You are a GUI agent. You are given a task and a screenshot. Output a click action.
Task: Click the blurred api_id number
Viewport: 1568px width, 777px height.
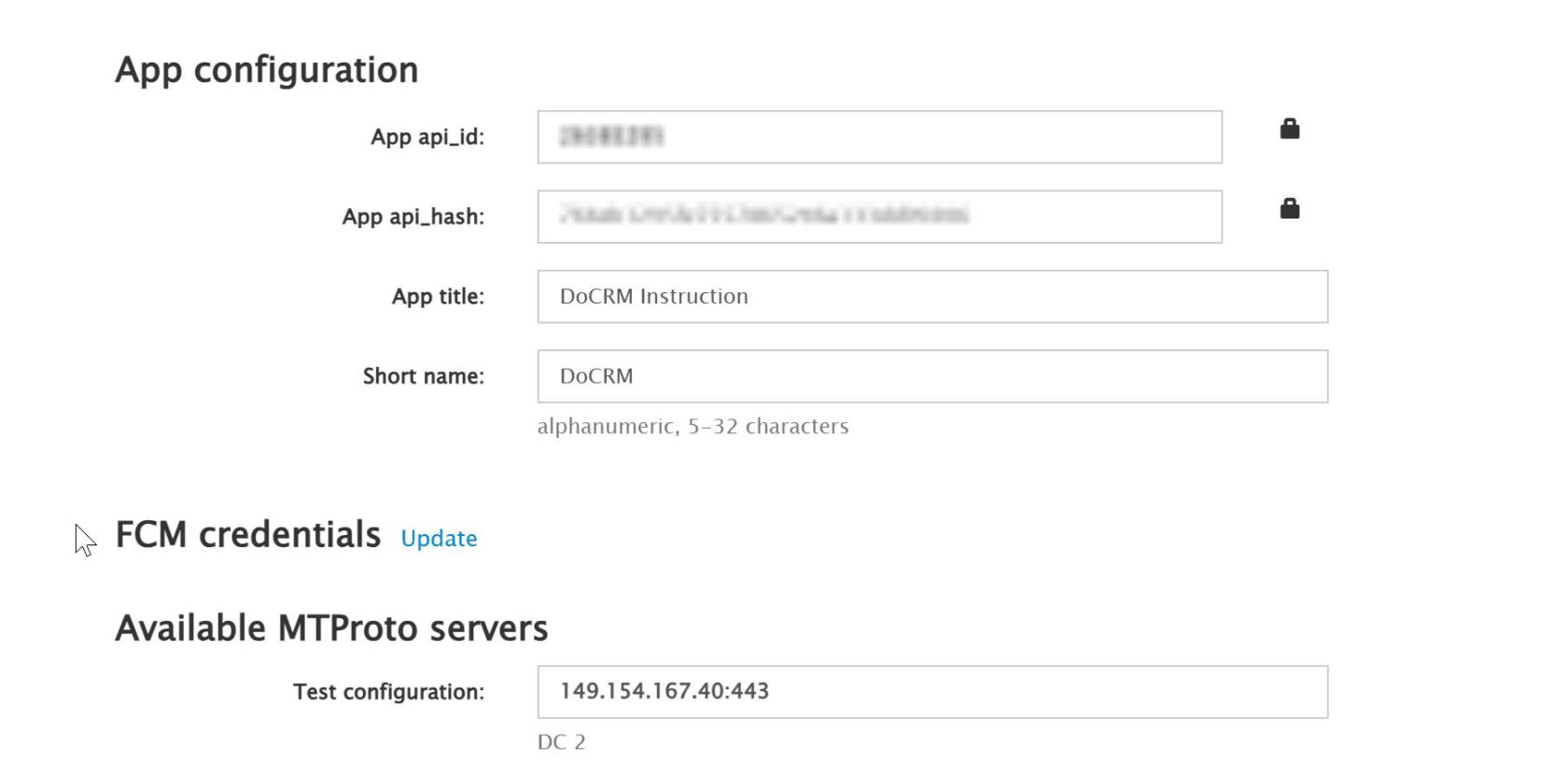pos(610,137)
